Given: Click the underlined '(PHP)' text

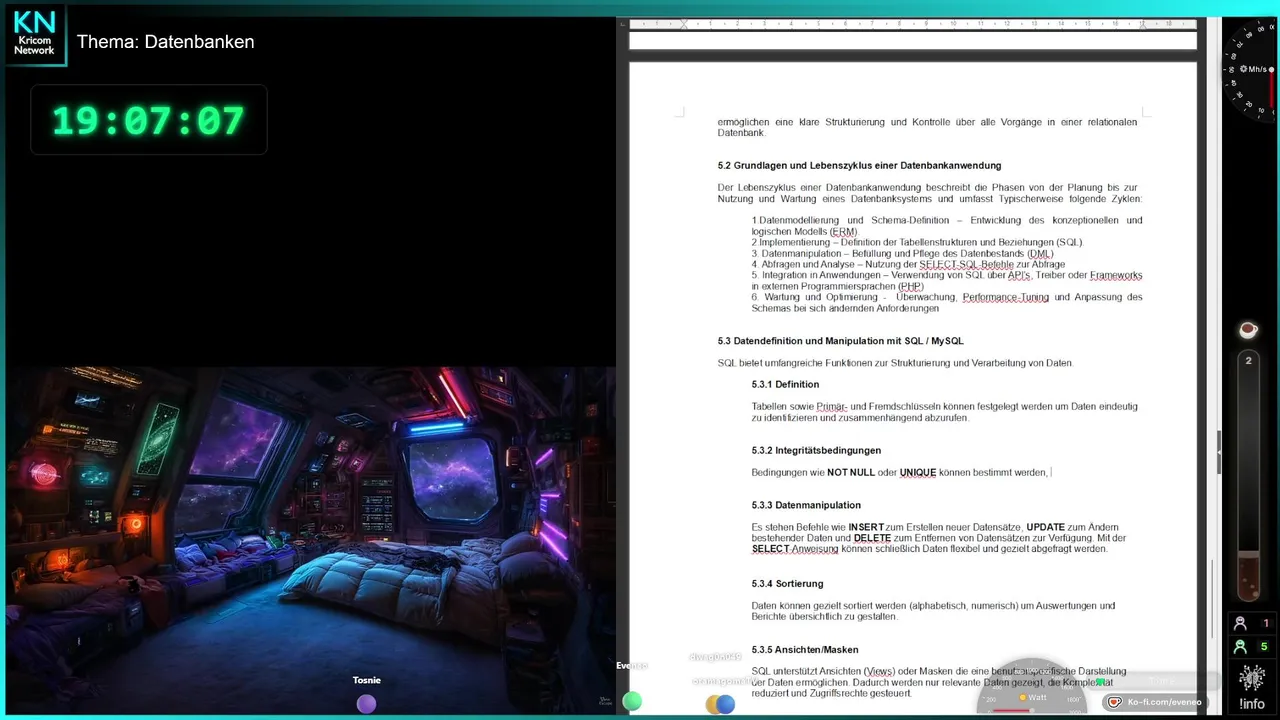Looking at the screenshot, I should click(911, 286).
